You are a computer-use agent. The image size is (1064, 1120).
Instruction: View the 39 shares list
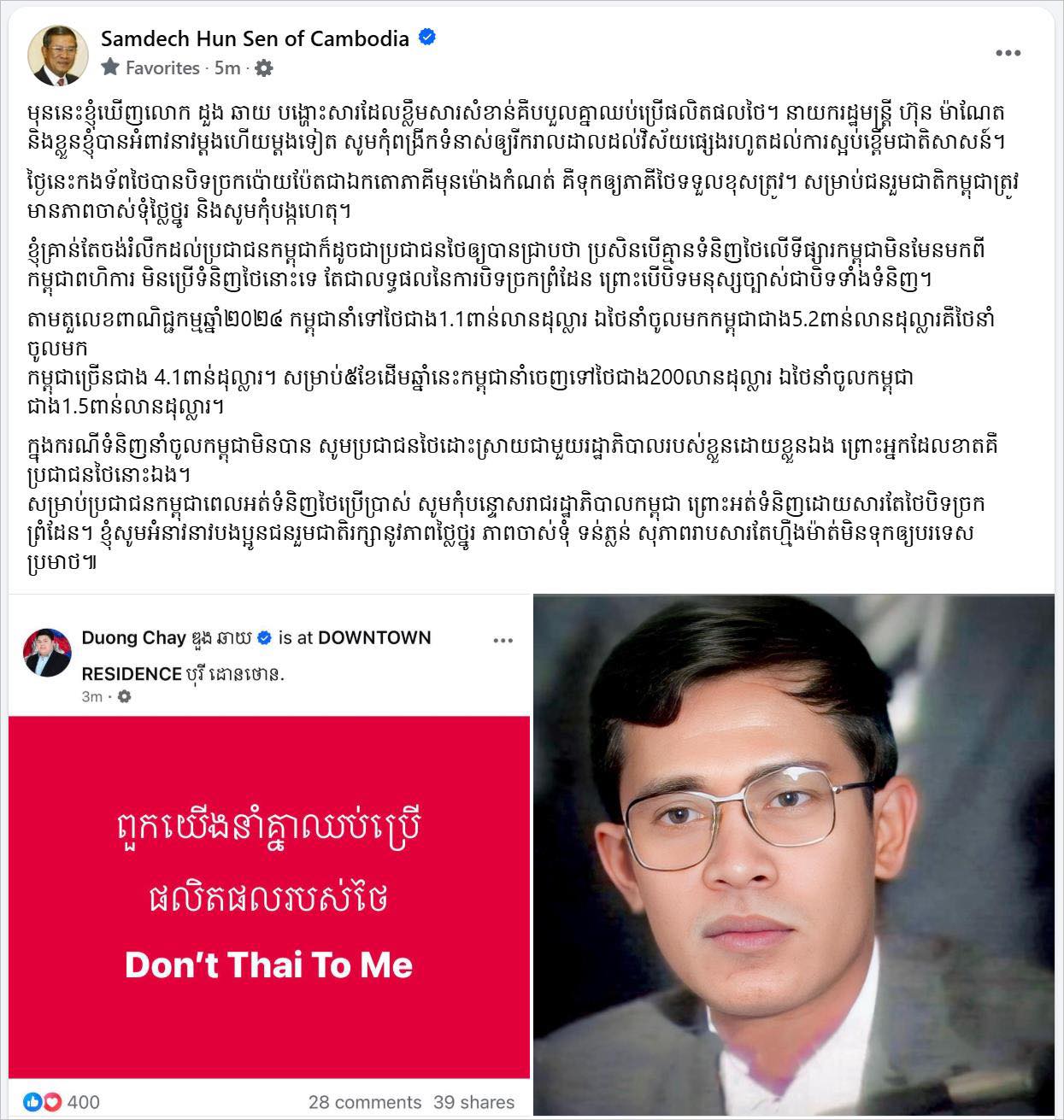[x=473, y=1102]
